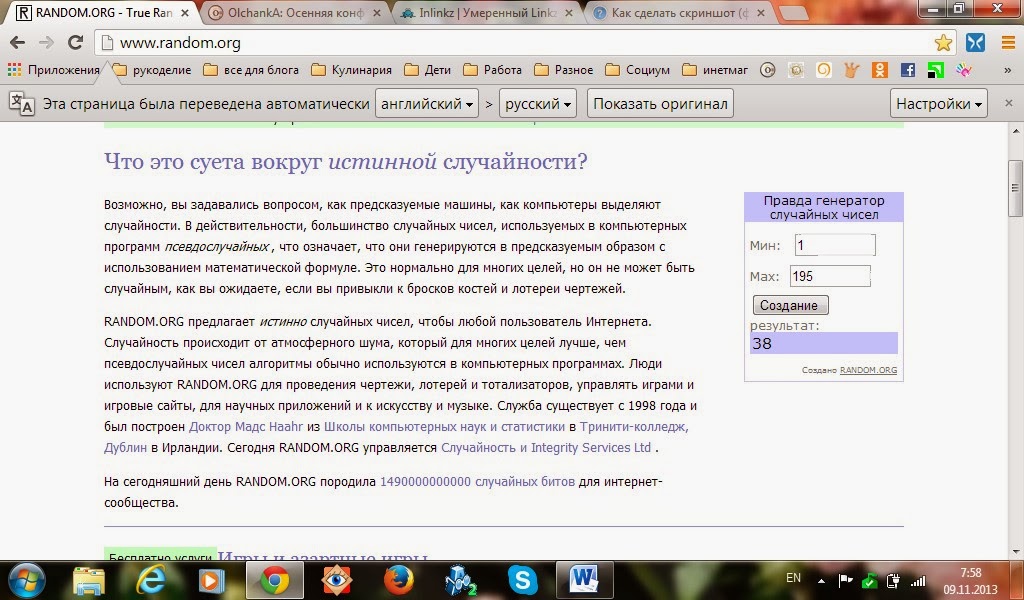
Task: Show more bookmarks via the double chevron
Action: [1008, 71]
